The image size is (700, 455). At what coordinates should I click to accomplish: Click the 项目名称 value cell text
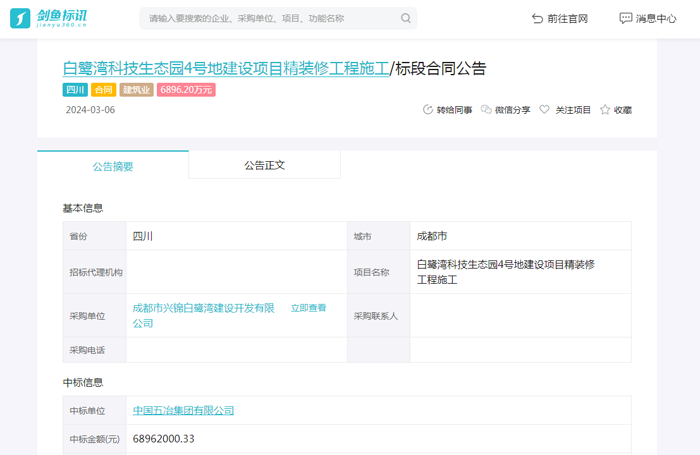[506, 272]
